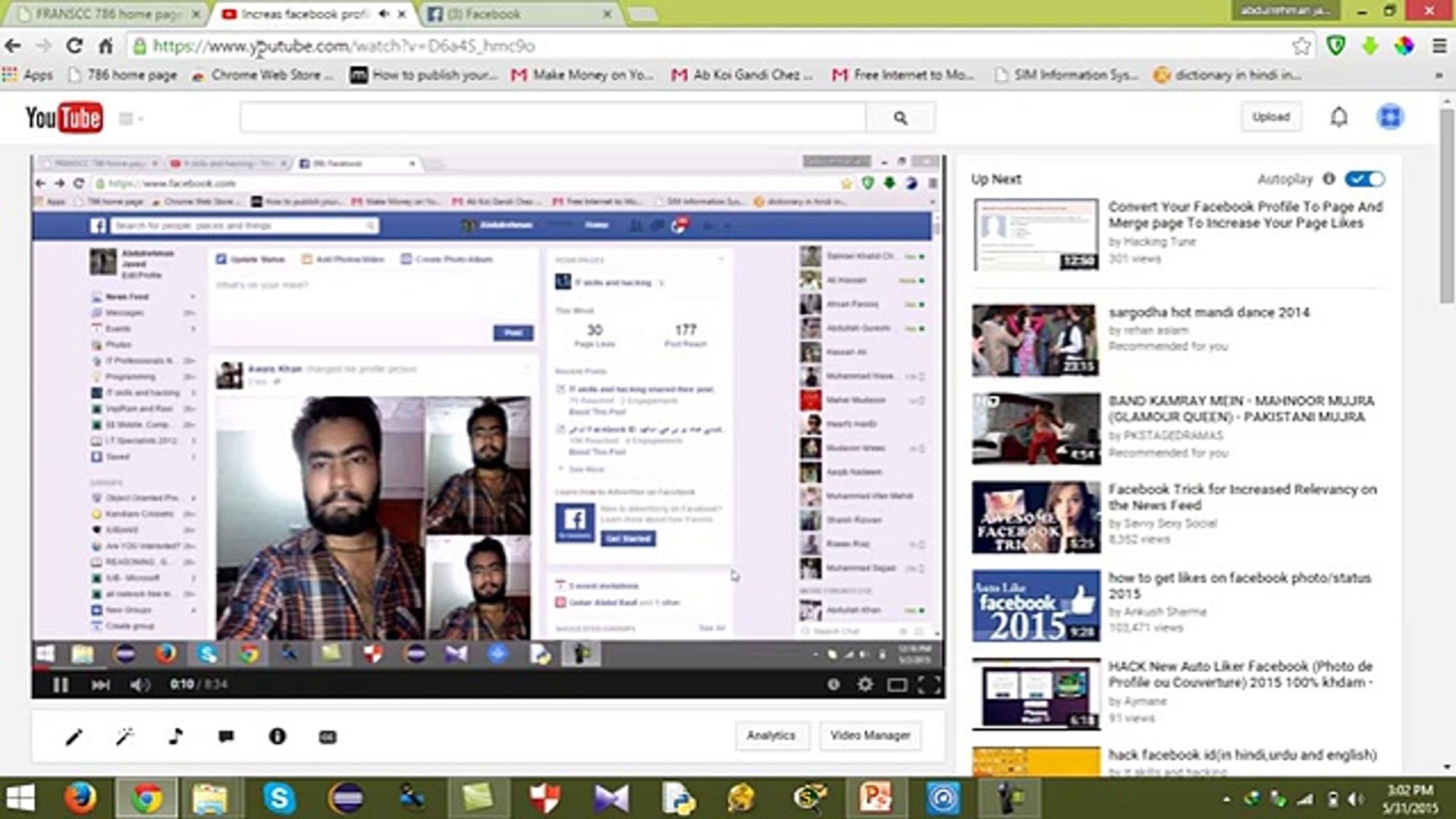Viewport: 1456px width, 819px height.
Task: Open Skype from the Windows taskbar
Action: point(279,798)
